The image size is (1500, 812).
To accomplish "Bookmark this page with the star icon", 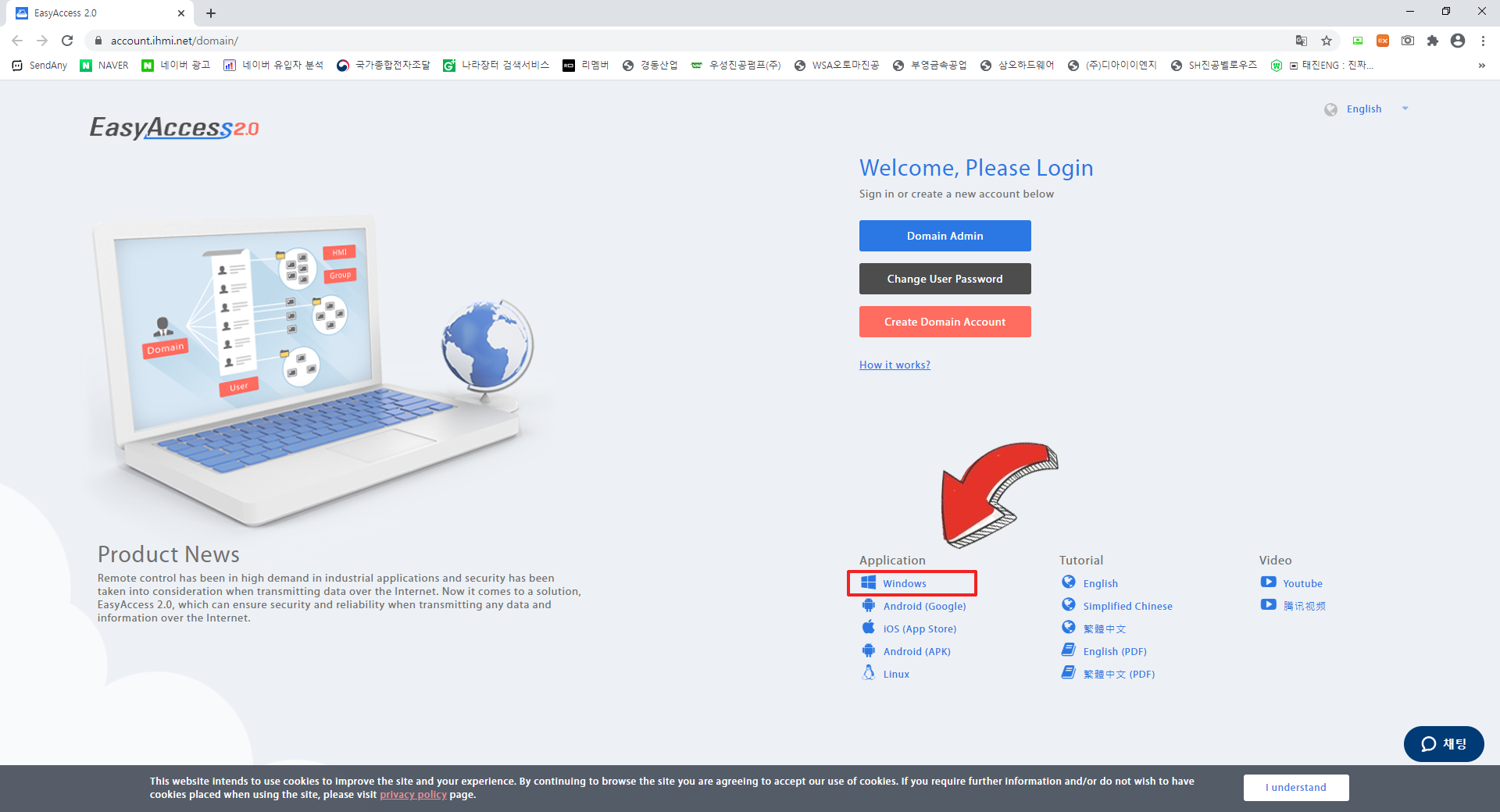I will [x=1327, y=41].
